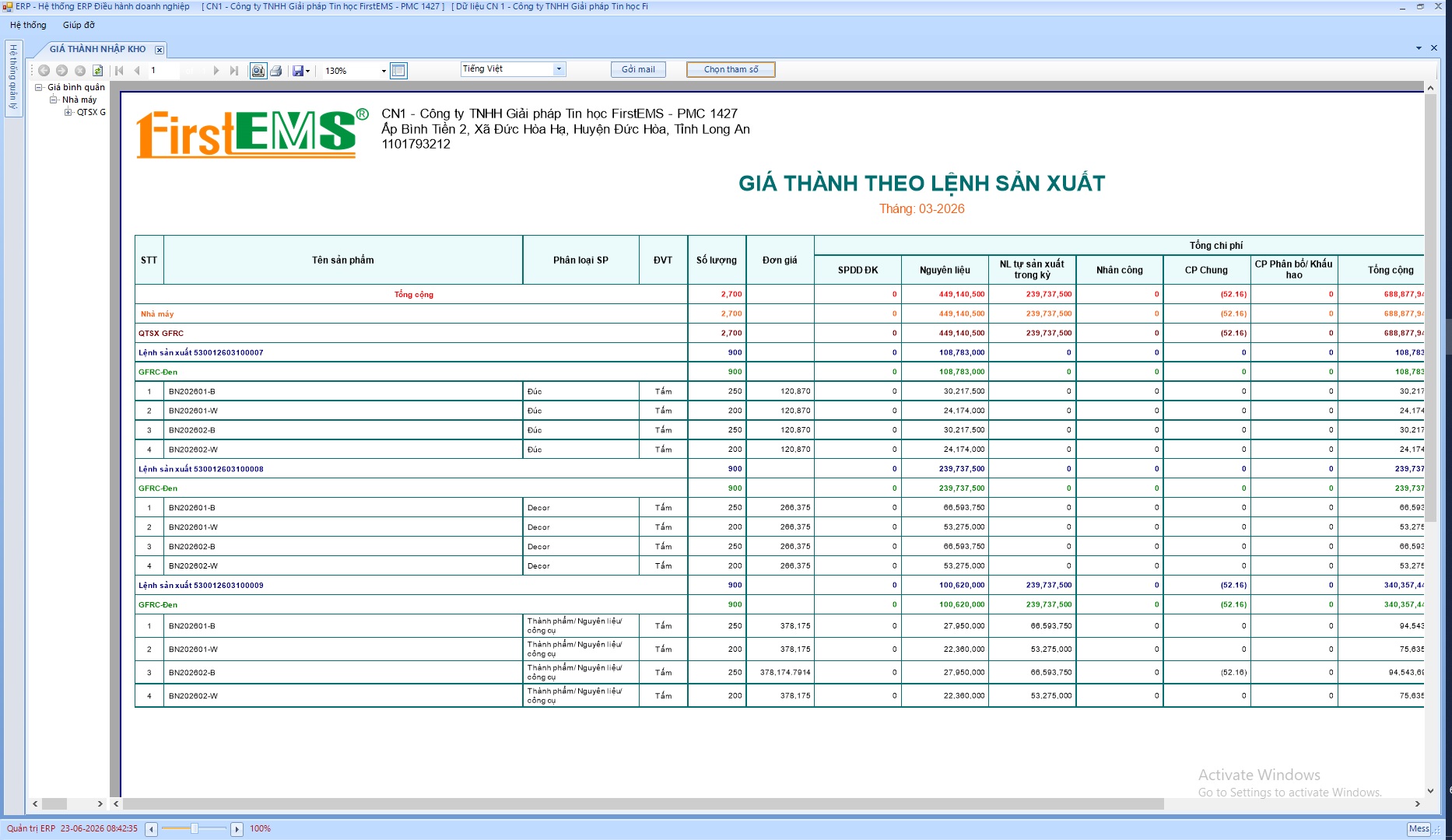Image resolution: width=1452 pixels, height=840 pixels.
Task: Select QTSX G in document map
Action: pyautogui.click(x=91, y=112)
